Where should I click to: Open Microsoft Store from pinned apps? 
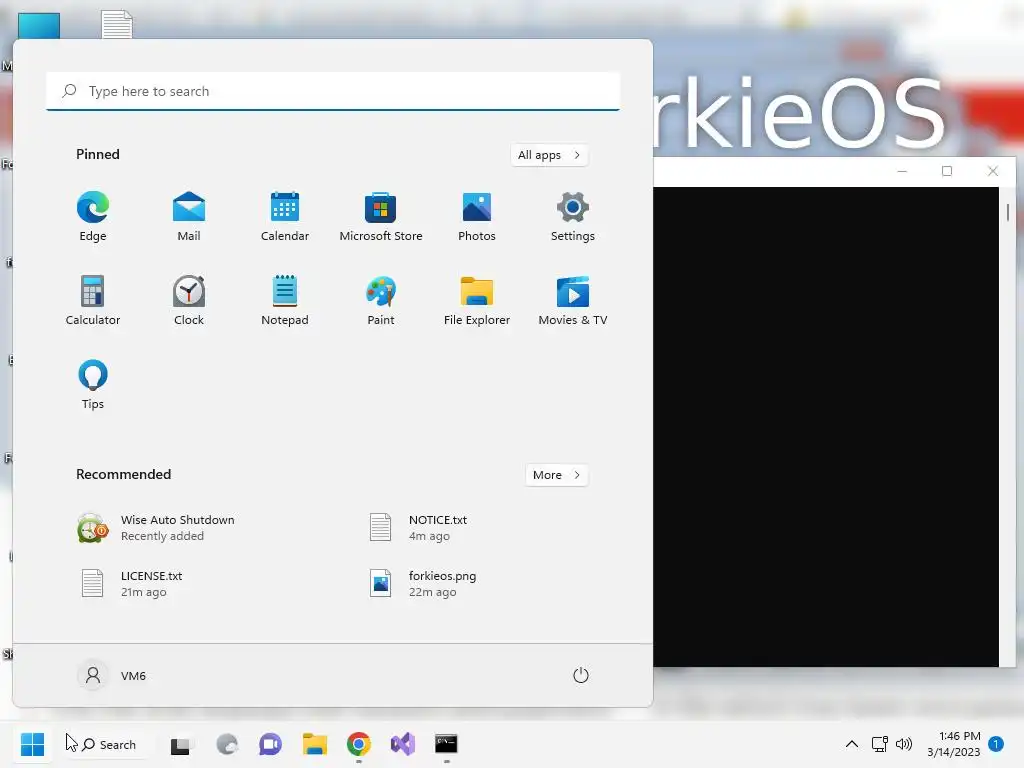pyautogui.click(x=381, y=217)
